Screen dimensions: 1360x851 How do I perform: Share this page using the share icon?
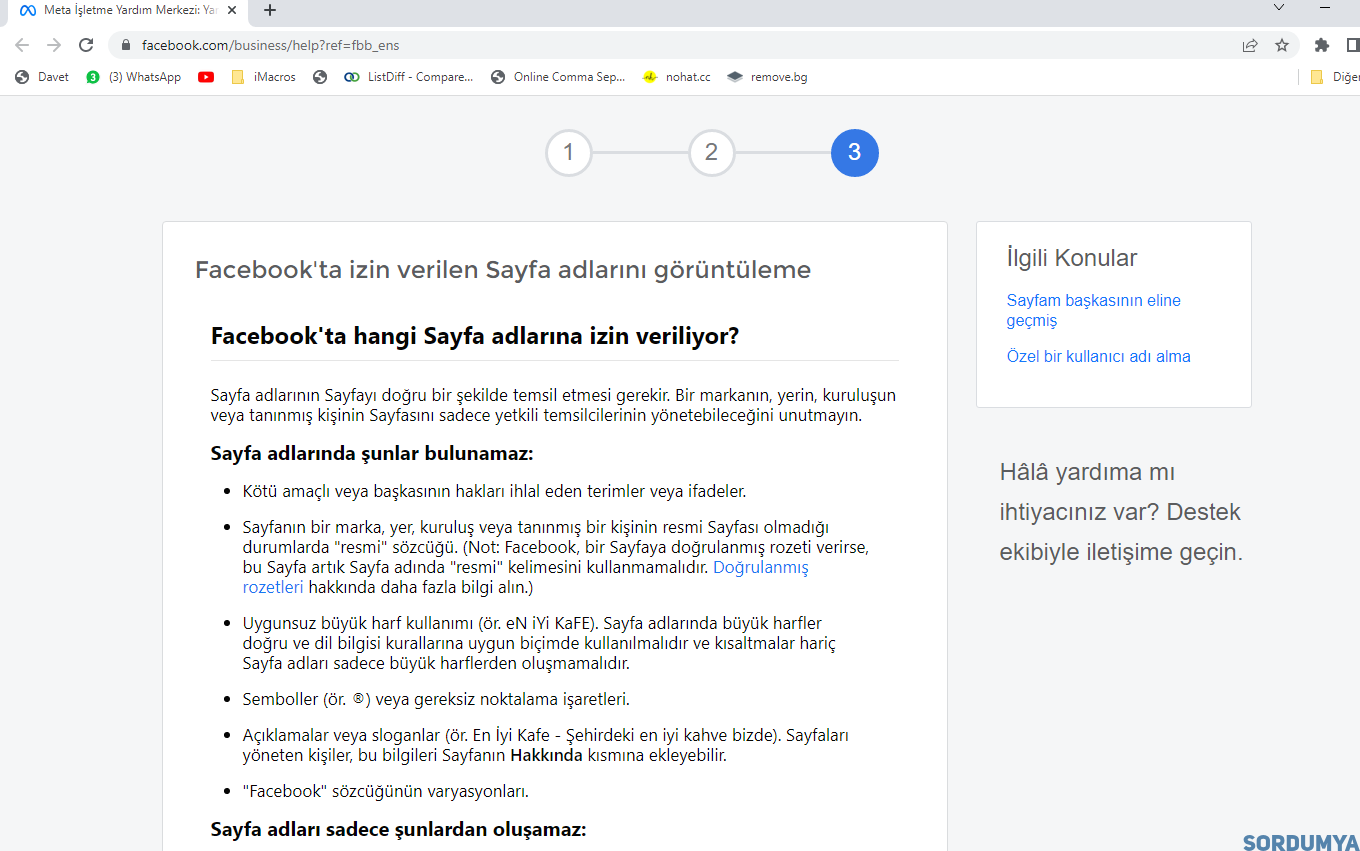click(x=1250, y=45)
